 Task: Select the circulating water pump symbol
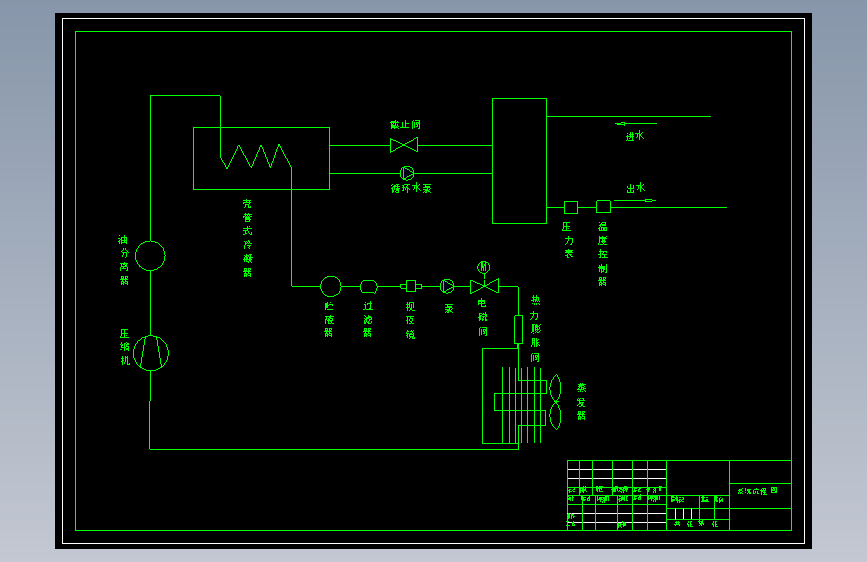(407, 173)
